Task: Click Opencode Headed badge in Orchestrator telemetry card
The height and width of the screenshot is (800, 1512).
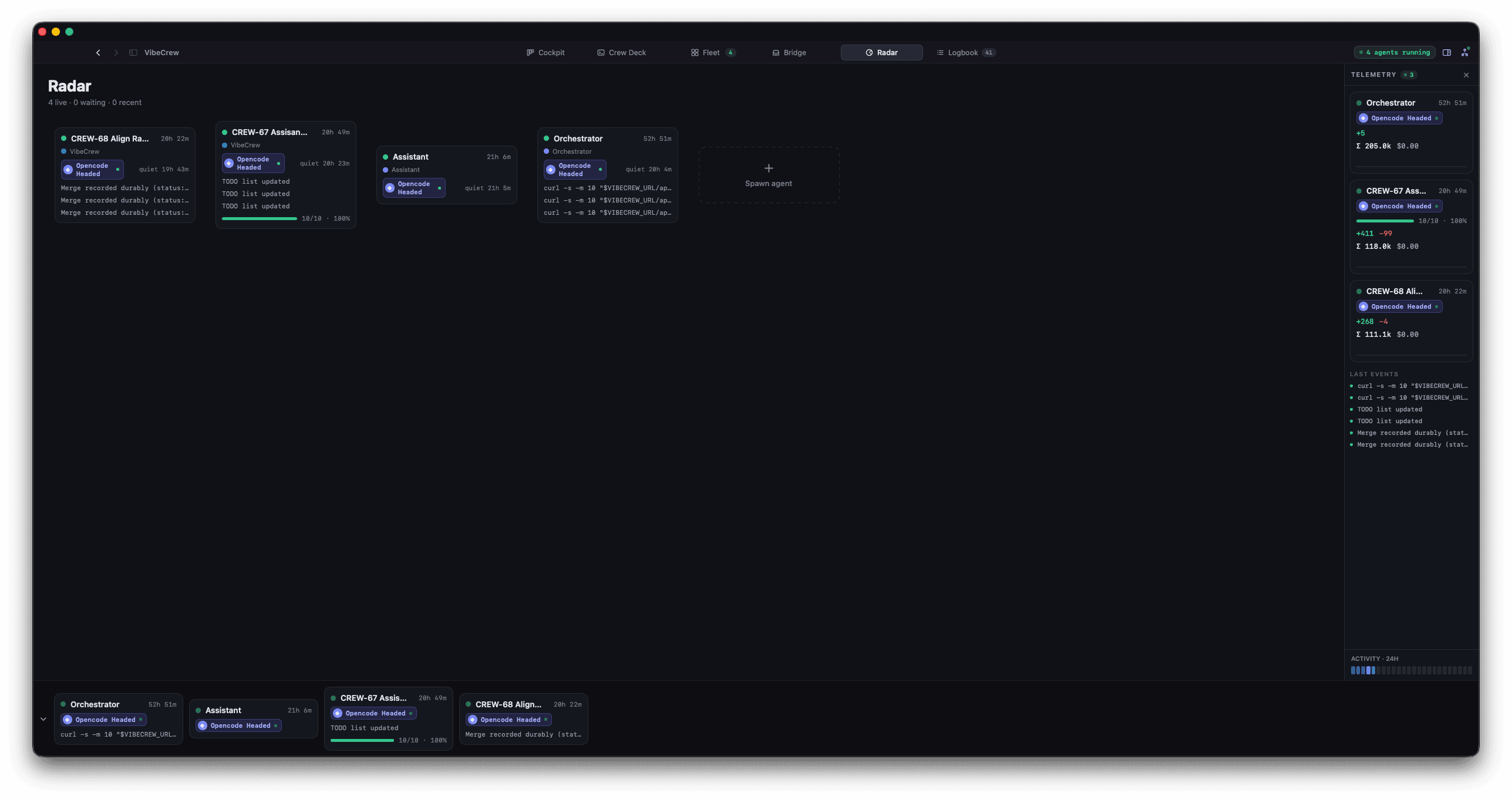Action: point(1399,119)
